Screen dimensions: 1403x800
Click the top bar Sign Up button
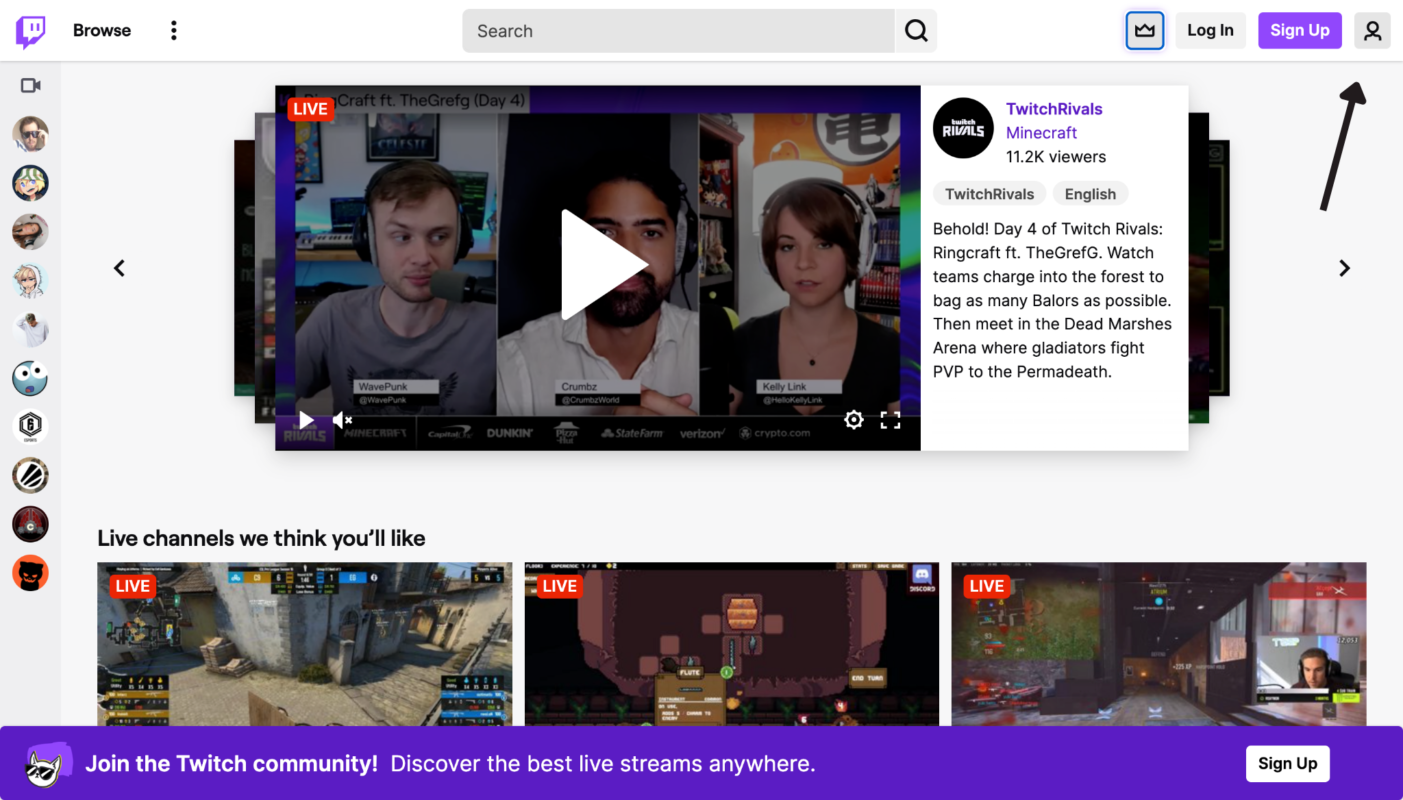1300,31
